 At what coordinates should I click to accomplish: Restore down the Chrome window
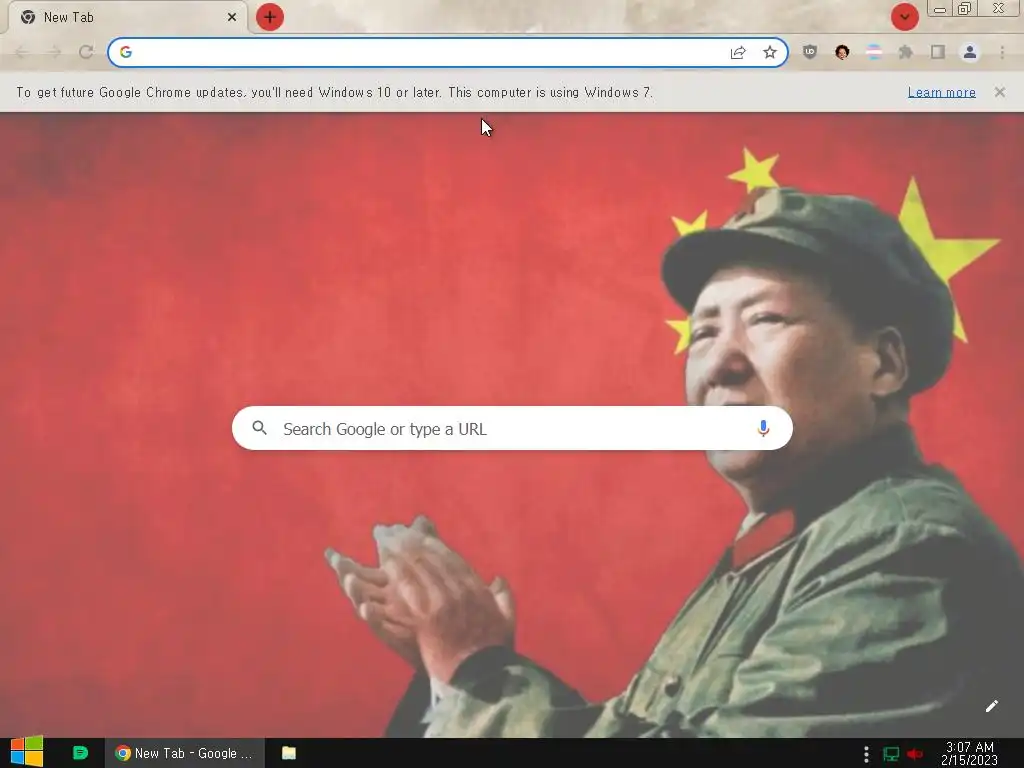(964, 8)
